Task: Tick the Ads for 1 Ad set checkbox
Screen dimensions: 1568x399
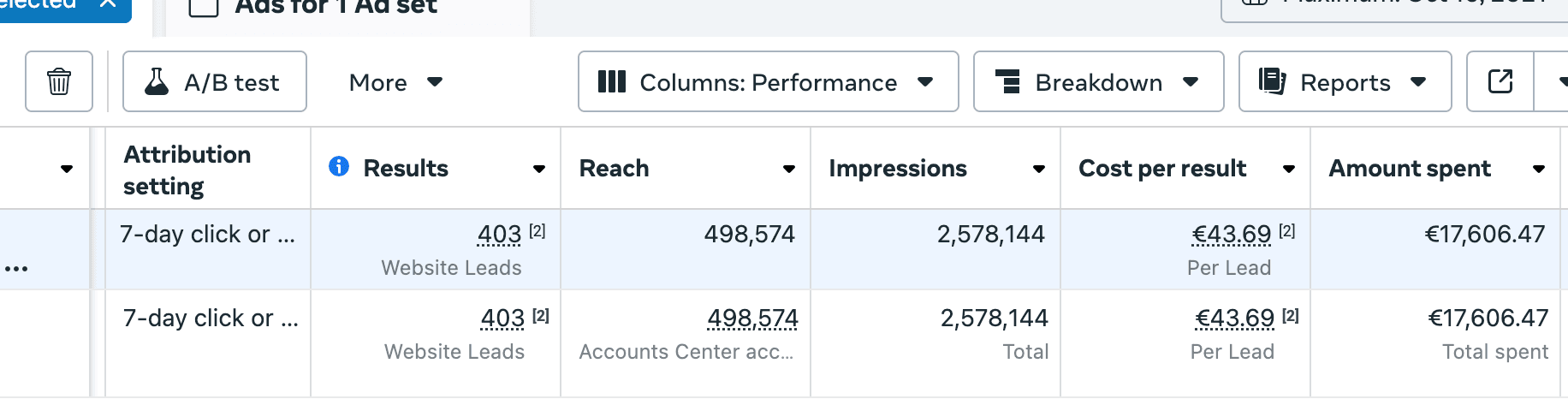Action: click(204, 6)
